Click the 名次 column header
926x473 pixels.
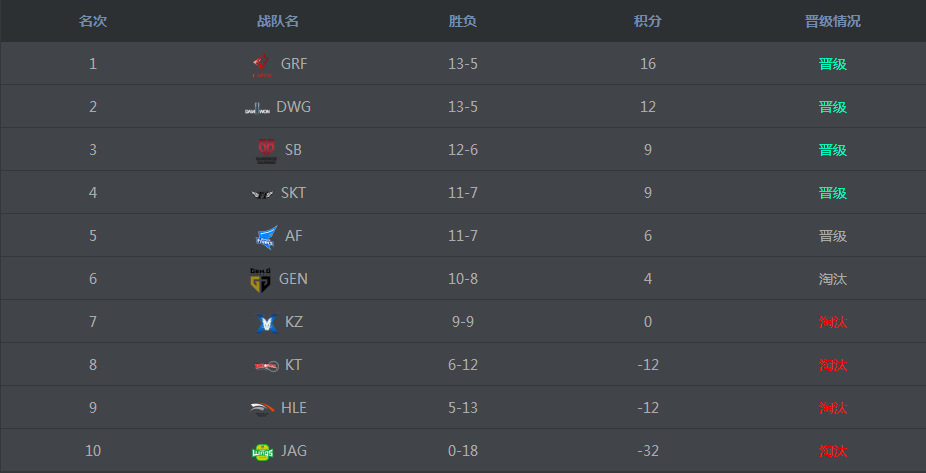pyautogui.click(x=93, y=21)
